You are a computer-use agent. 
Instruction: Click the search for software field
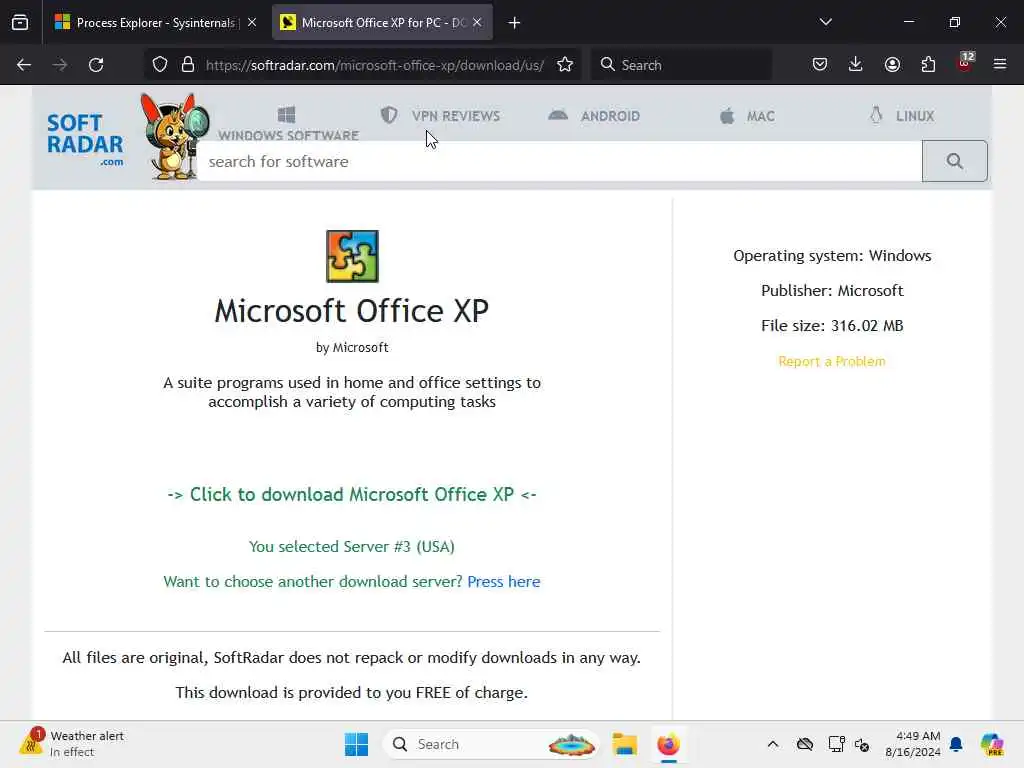pyautogui.click(x=560, y=161)
